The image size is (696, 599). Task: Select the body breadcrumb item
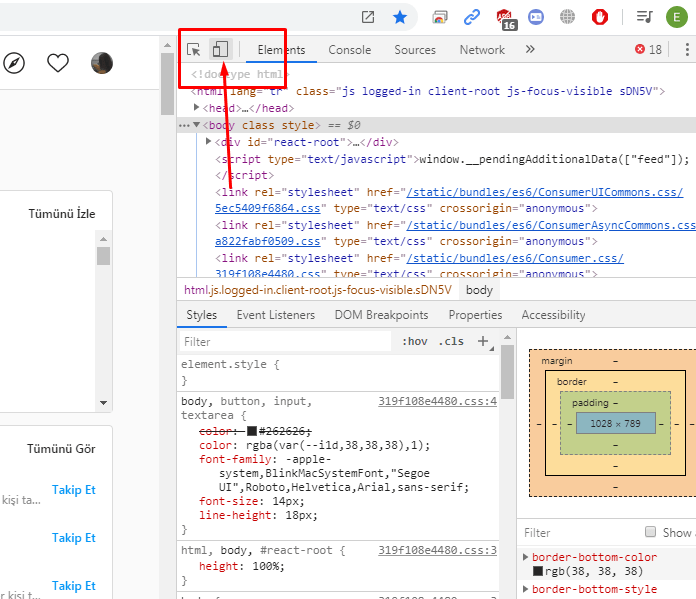(479, 290)
